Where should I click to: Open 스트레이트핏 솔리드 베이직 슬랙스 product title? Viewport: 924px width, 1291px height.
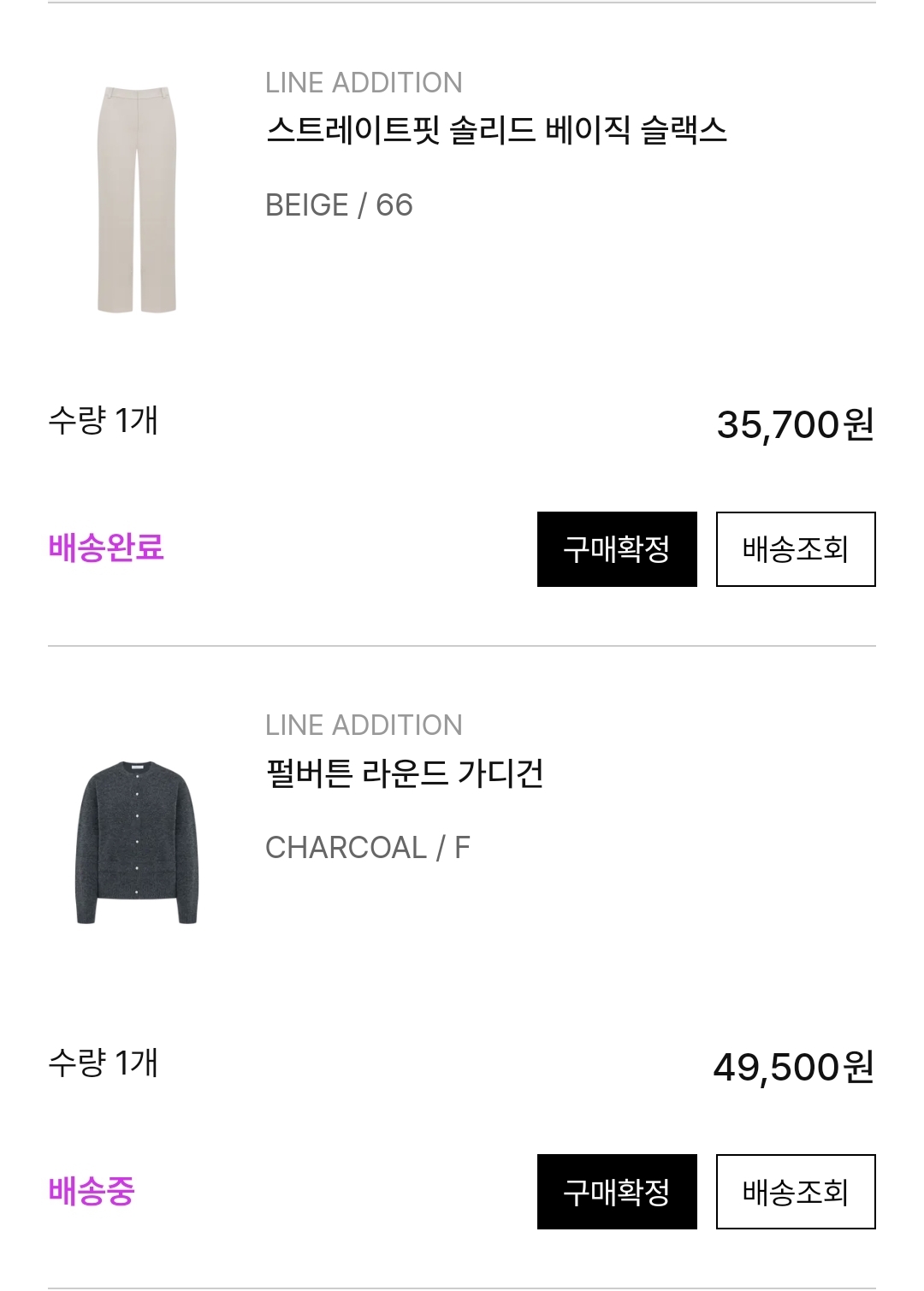click(496, 131)
